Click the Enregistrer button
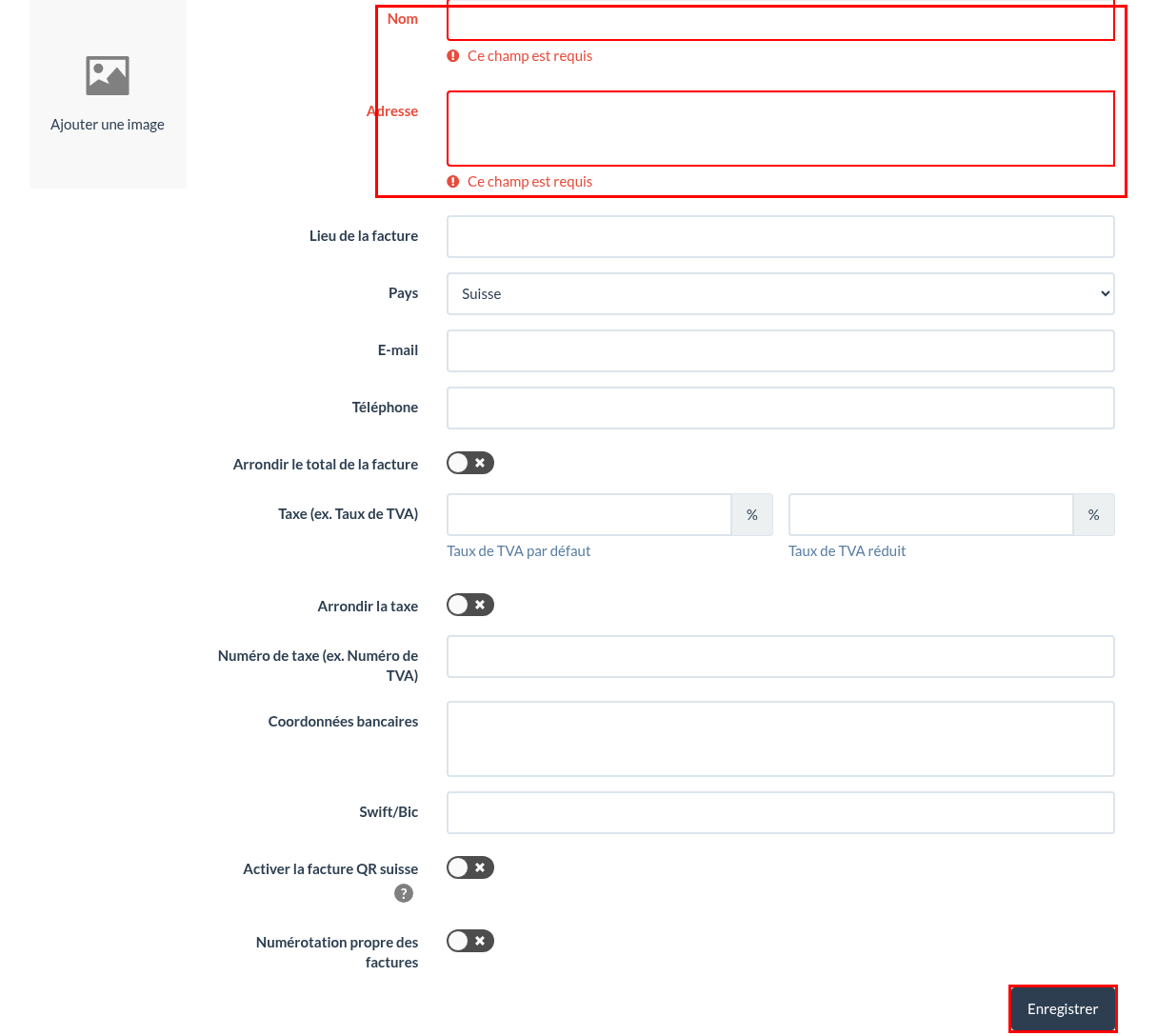This screenshot has height=1036, width=1157. point(1063,1009)
